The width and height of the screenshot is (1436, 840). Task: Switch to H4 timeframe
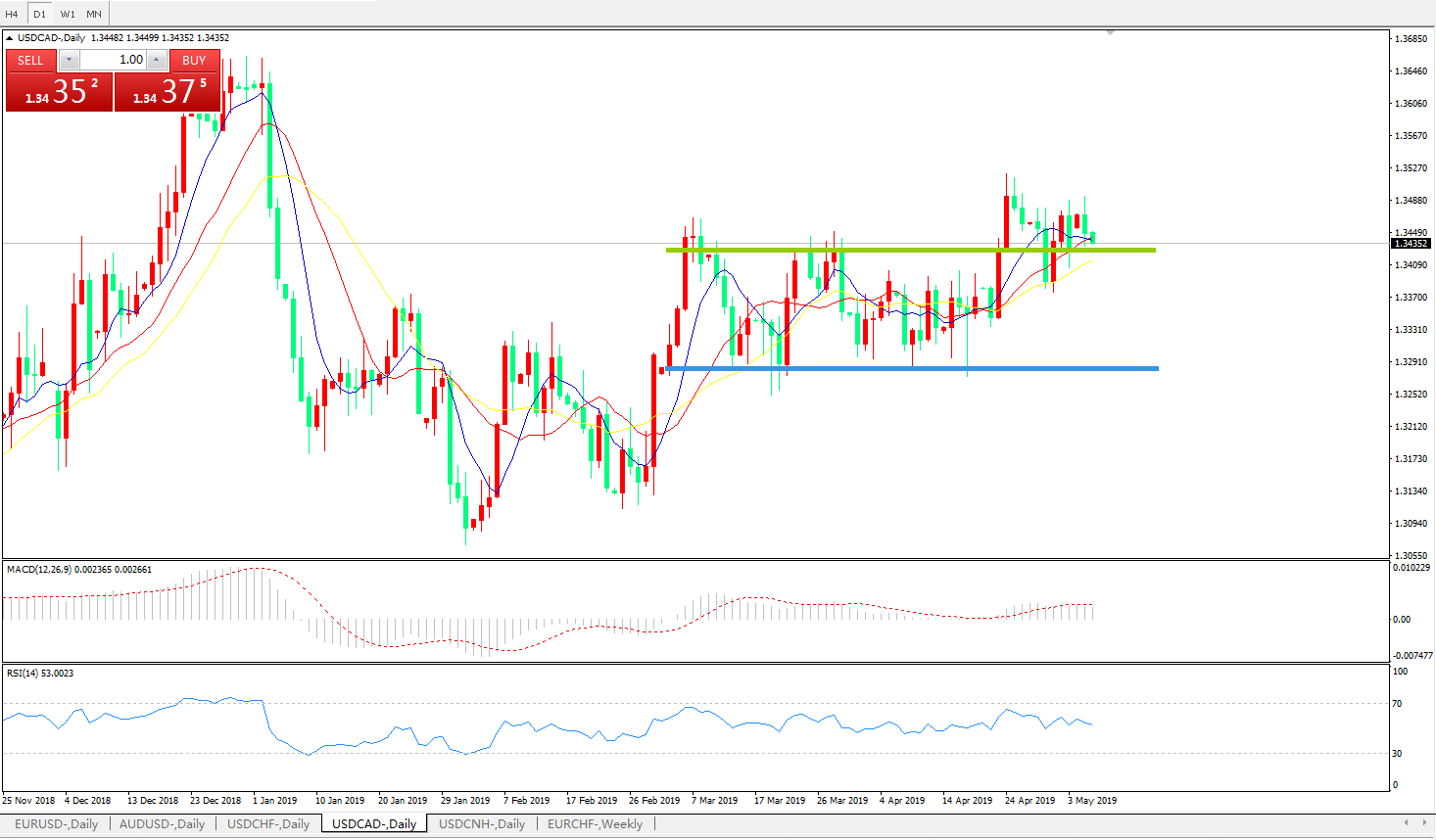(12, 14)
